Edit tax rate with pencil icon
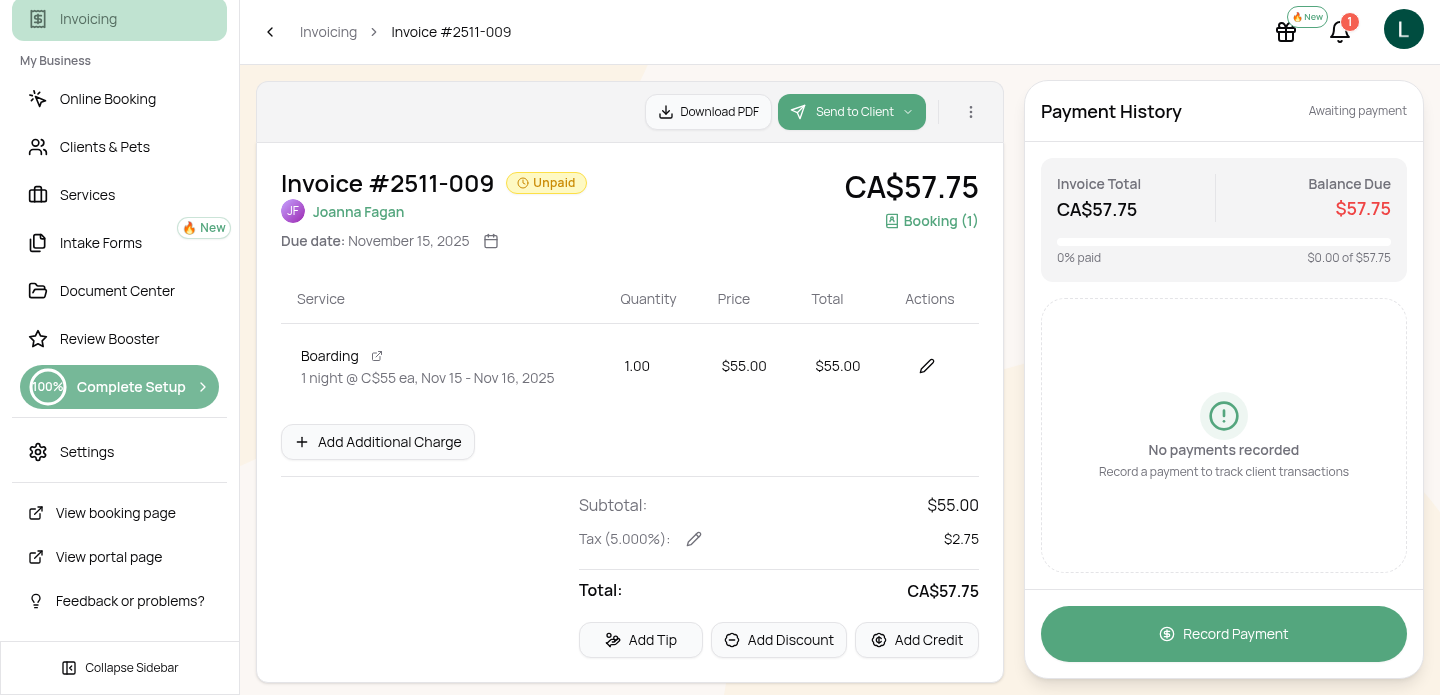This screenshot has height=695, width=1440. [x=694, y=539]
